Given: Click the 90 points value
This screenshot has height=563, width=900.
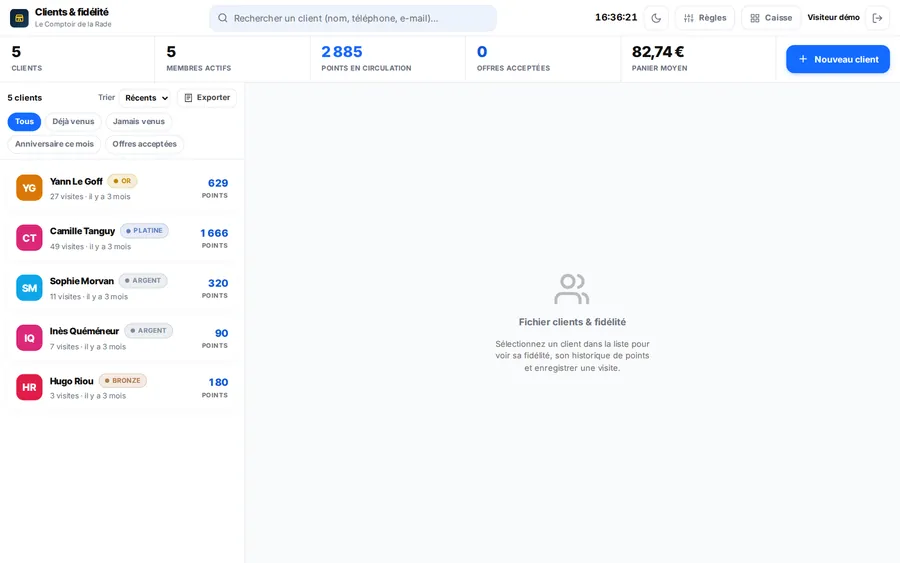Looking at the screenshot, I should pyautogui.click(x=221, y=333).
